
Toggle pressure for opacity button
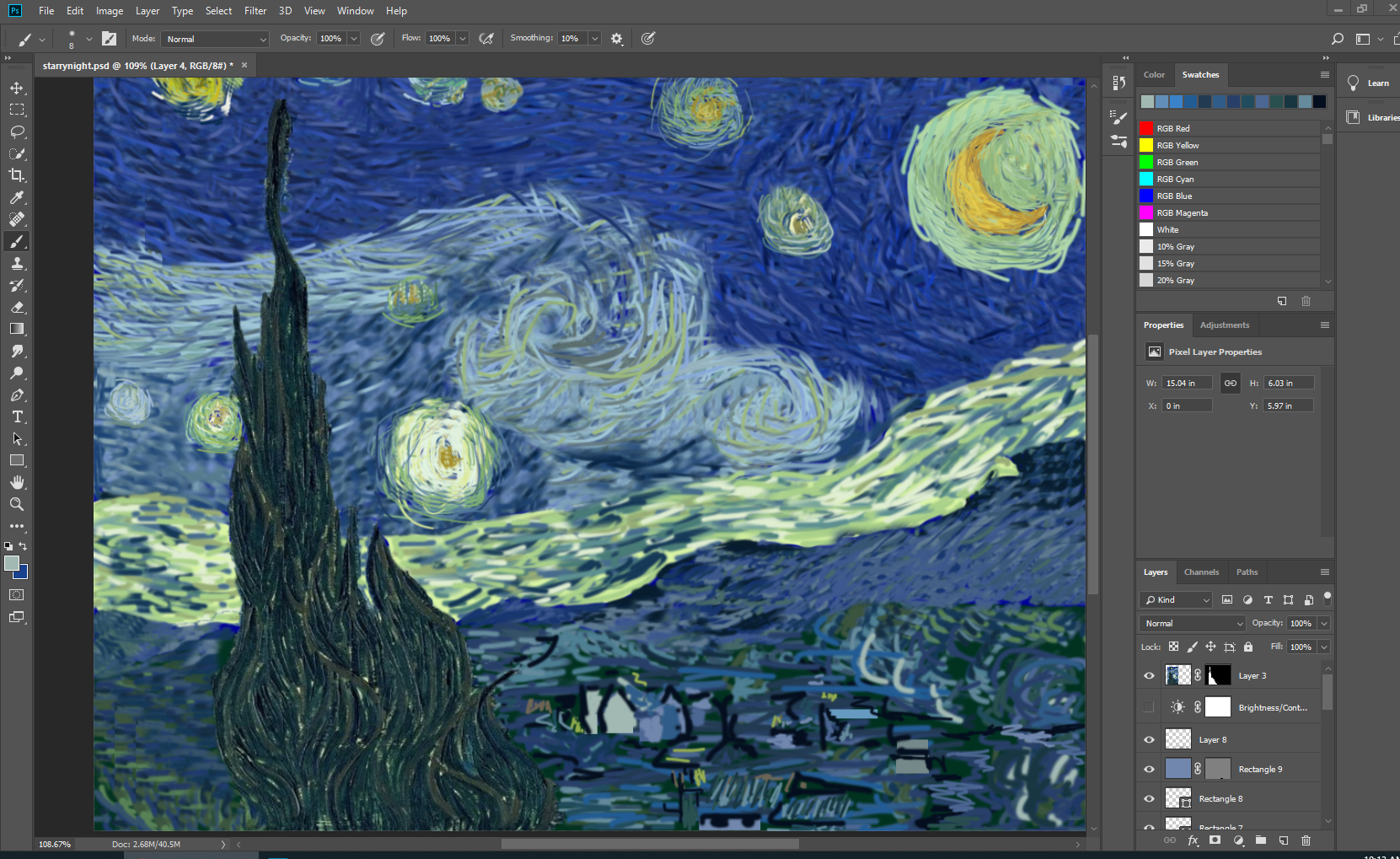[x=378, y=39]
